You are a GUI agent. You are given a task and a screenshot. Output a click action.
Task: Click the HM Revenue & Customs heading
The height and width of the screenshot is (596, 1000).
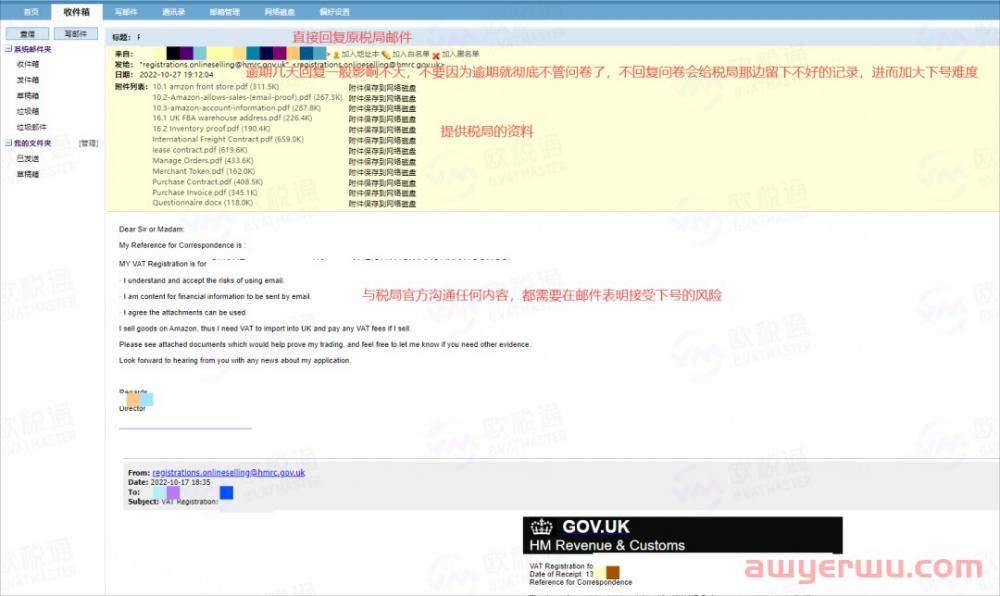pos(607,545)
